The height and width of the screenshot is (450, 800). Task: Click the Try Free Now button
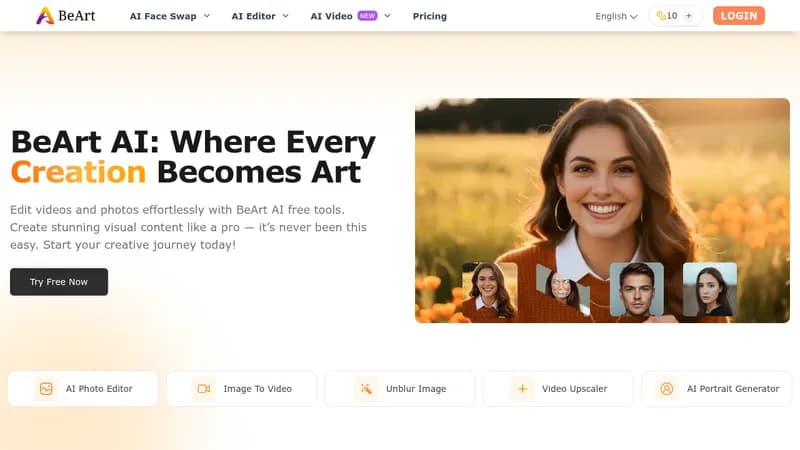(x=59, y=282)
